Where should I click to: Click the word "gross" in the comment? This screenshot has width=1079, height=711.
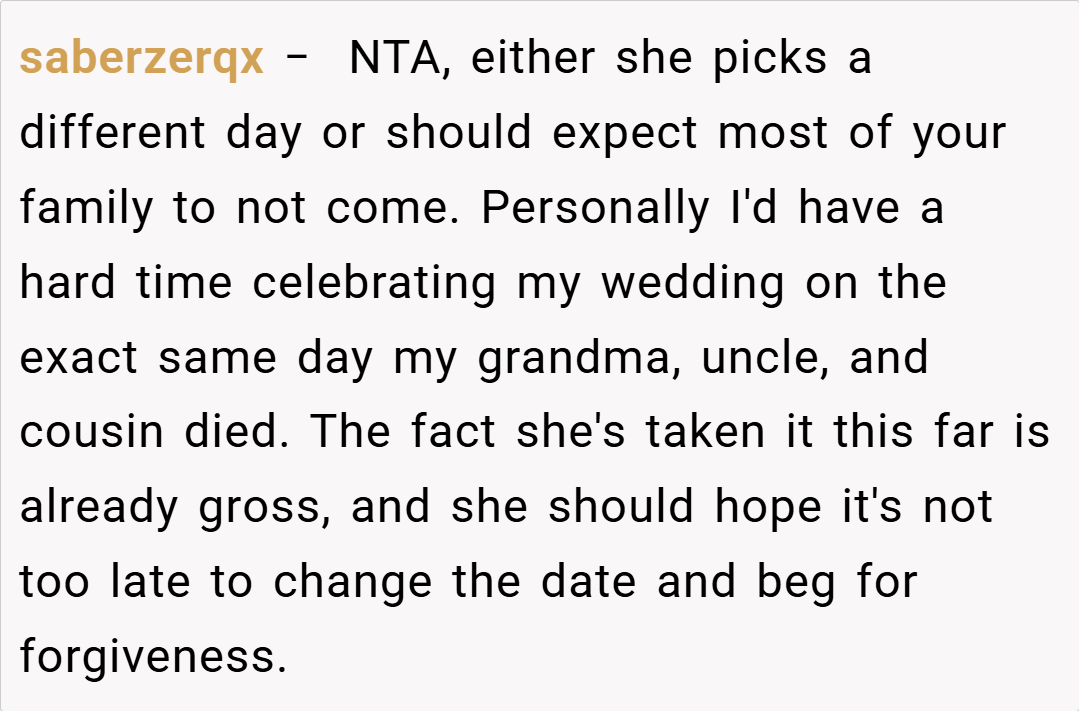(x=264, y=508)
